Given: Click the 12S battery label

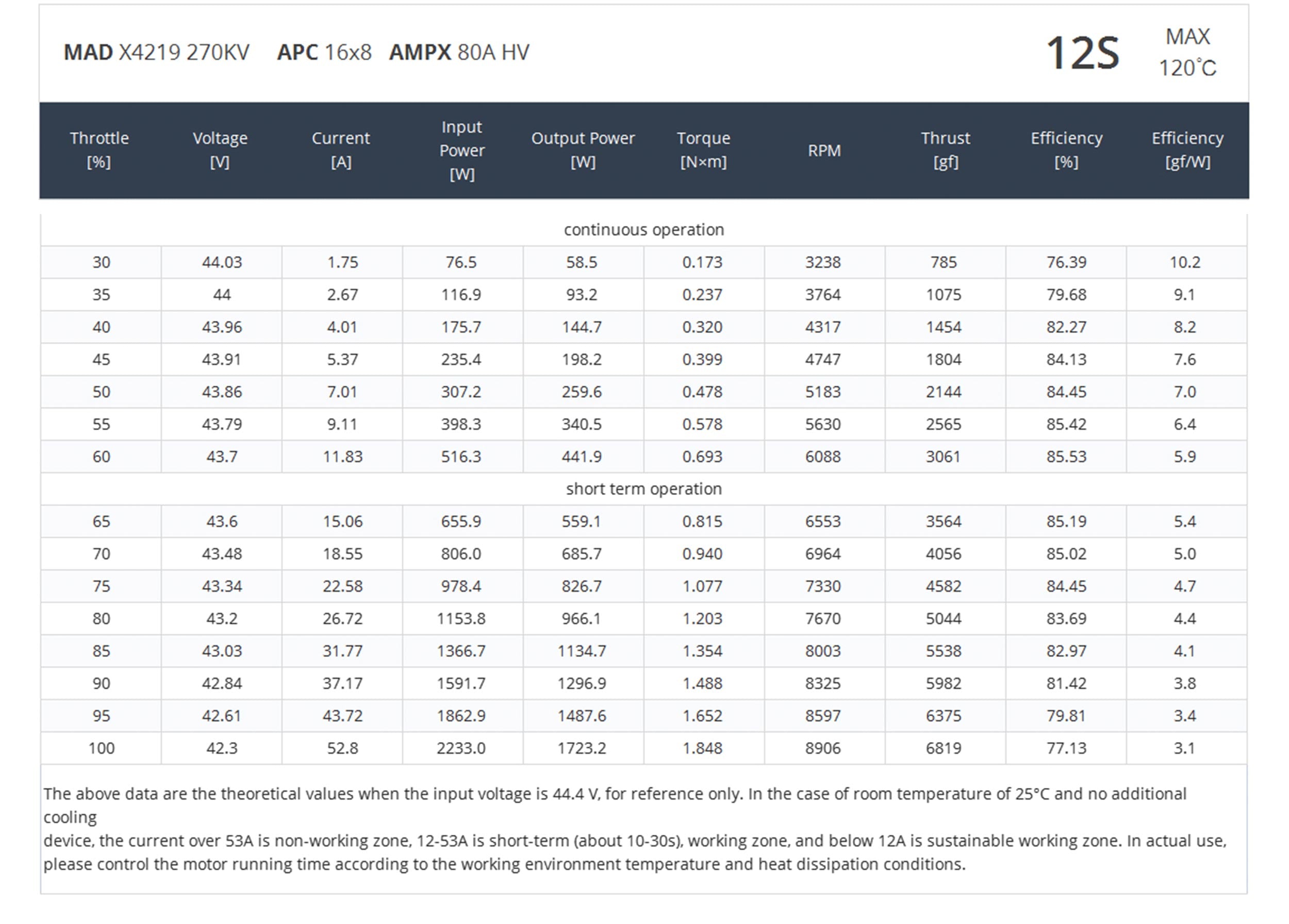Looking at the screenshot, I should click(1083, 53).
